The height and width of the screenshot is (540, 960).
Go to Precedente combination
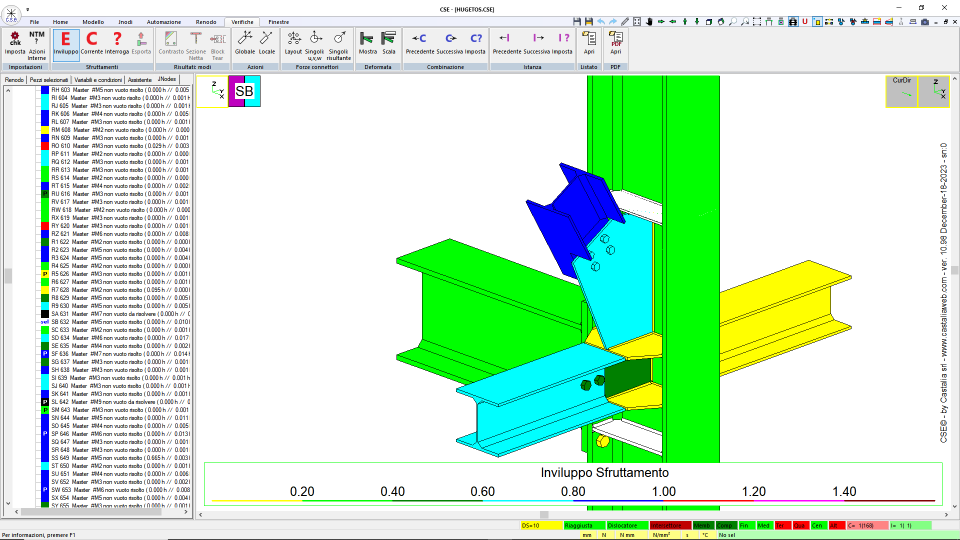click(420, 43)
